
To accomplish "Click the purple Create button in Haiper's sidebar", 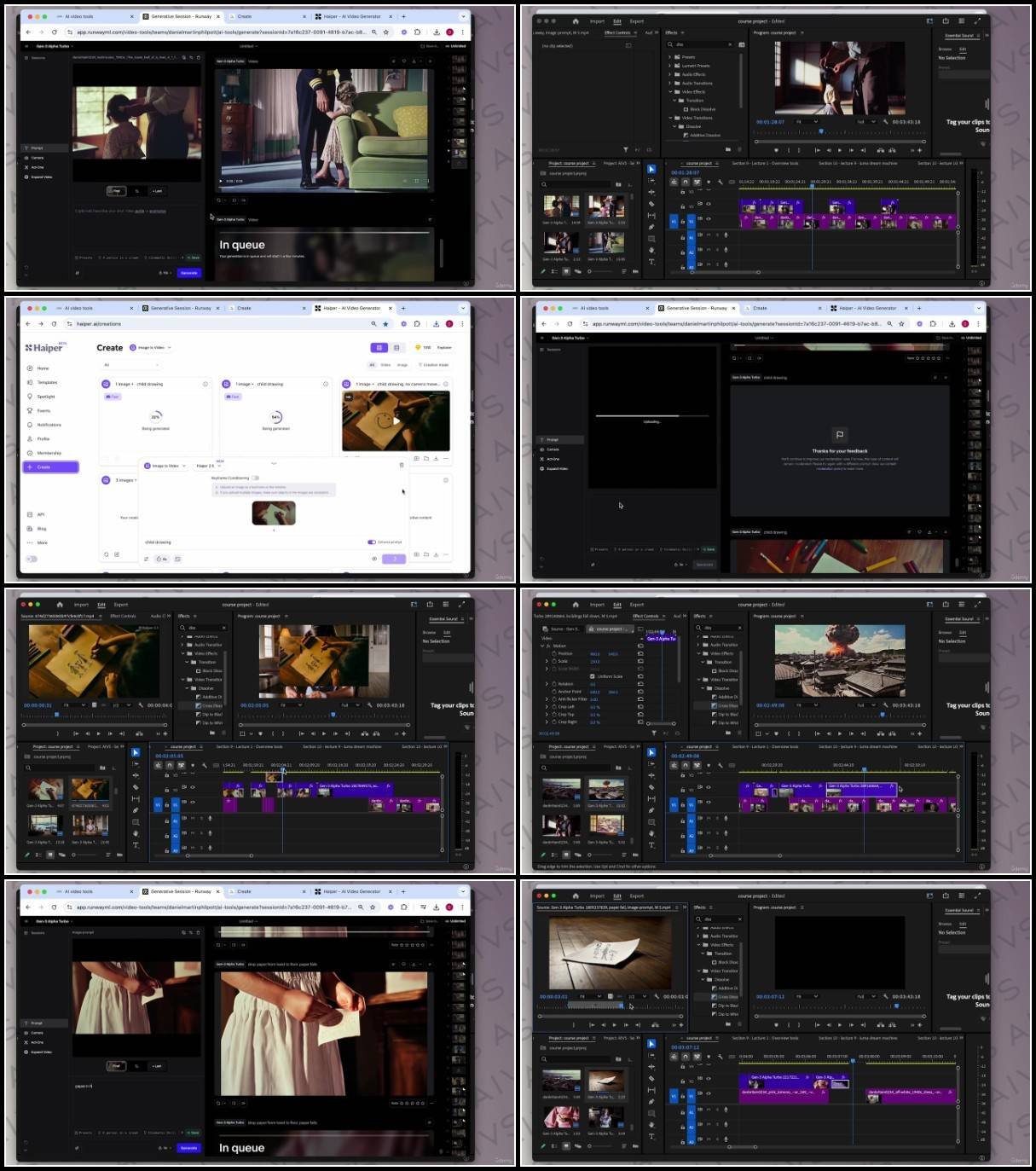I will pyautogui.click(x=51, y=467).
